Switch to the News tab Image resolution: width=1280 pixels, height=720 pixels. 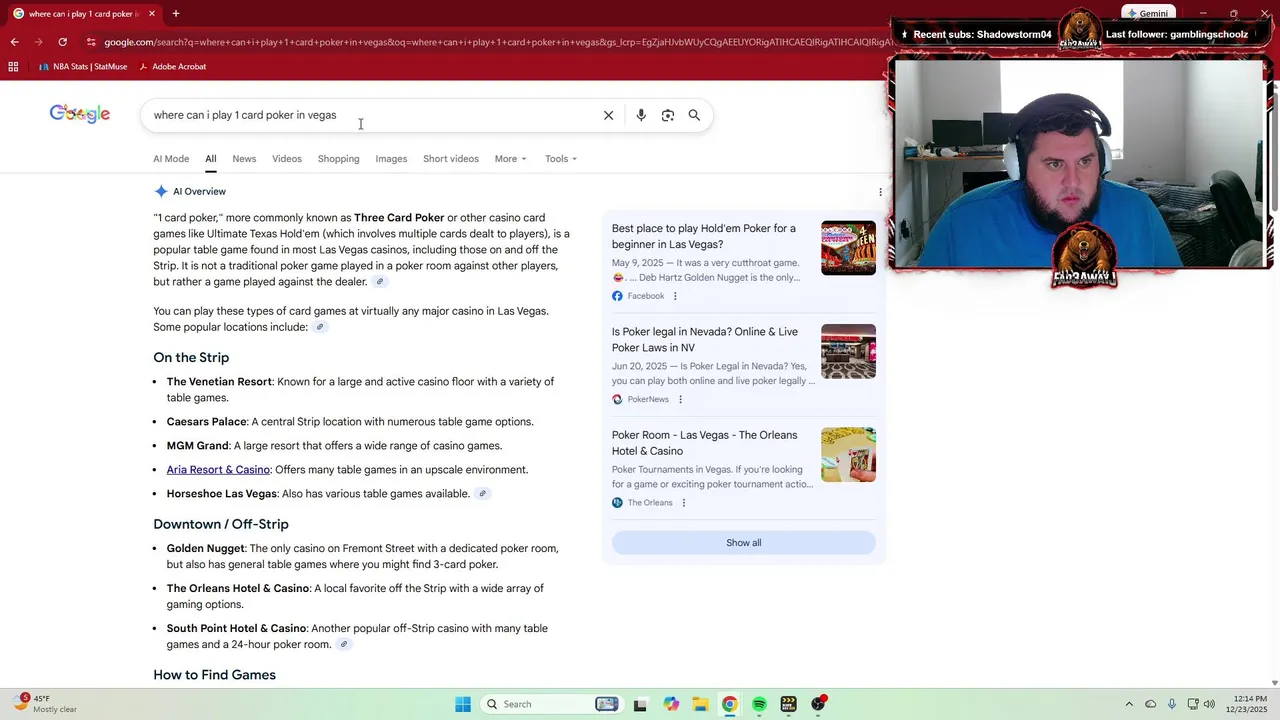click(244, 159)
